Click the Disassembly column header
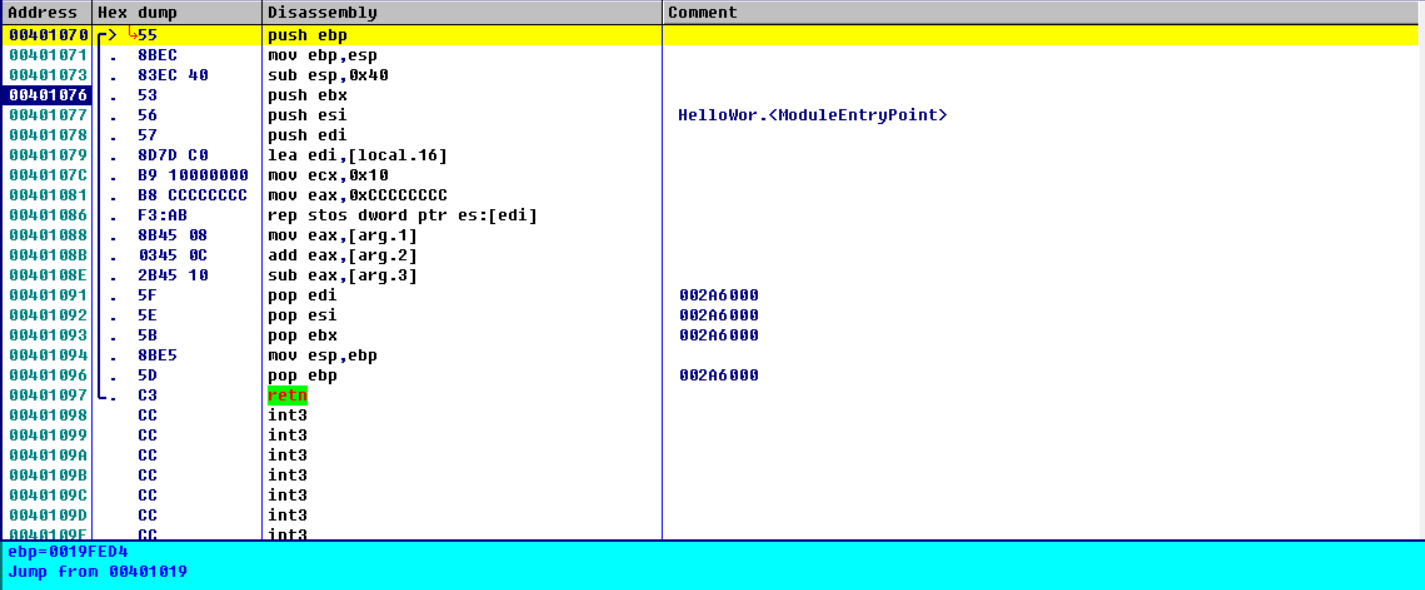The height and width of the screenshot is (590, 1425). 322,12
